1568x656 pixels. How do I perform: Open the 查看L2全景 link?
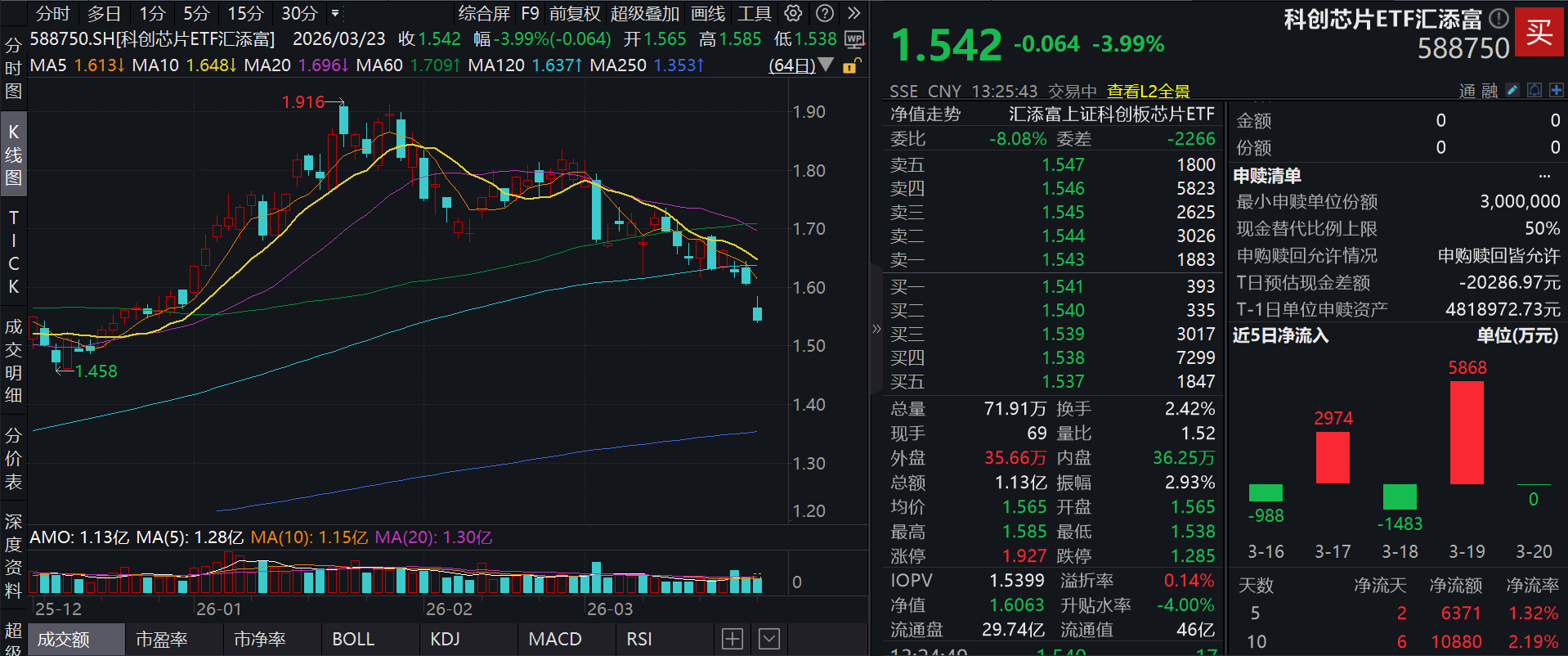click(1148, 91)
